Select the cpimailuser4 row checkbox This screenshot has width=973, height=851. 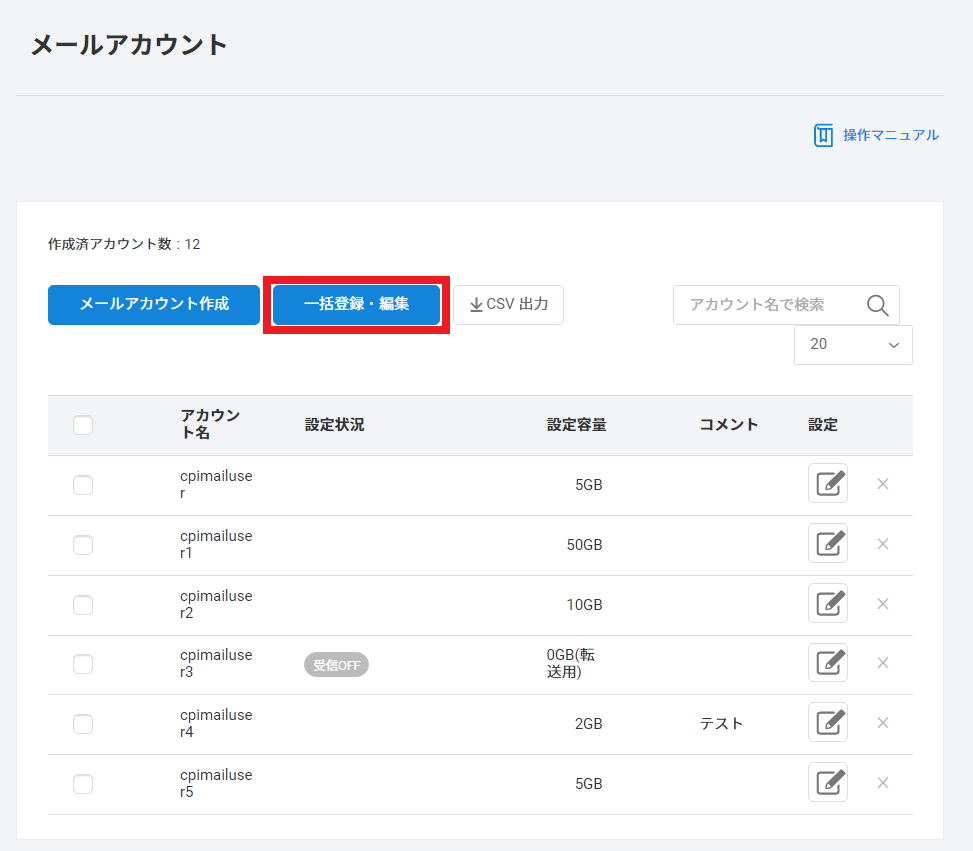point(83,724)
